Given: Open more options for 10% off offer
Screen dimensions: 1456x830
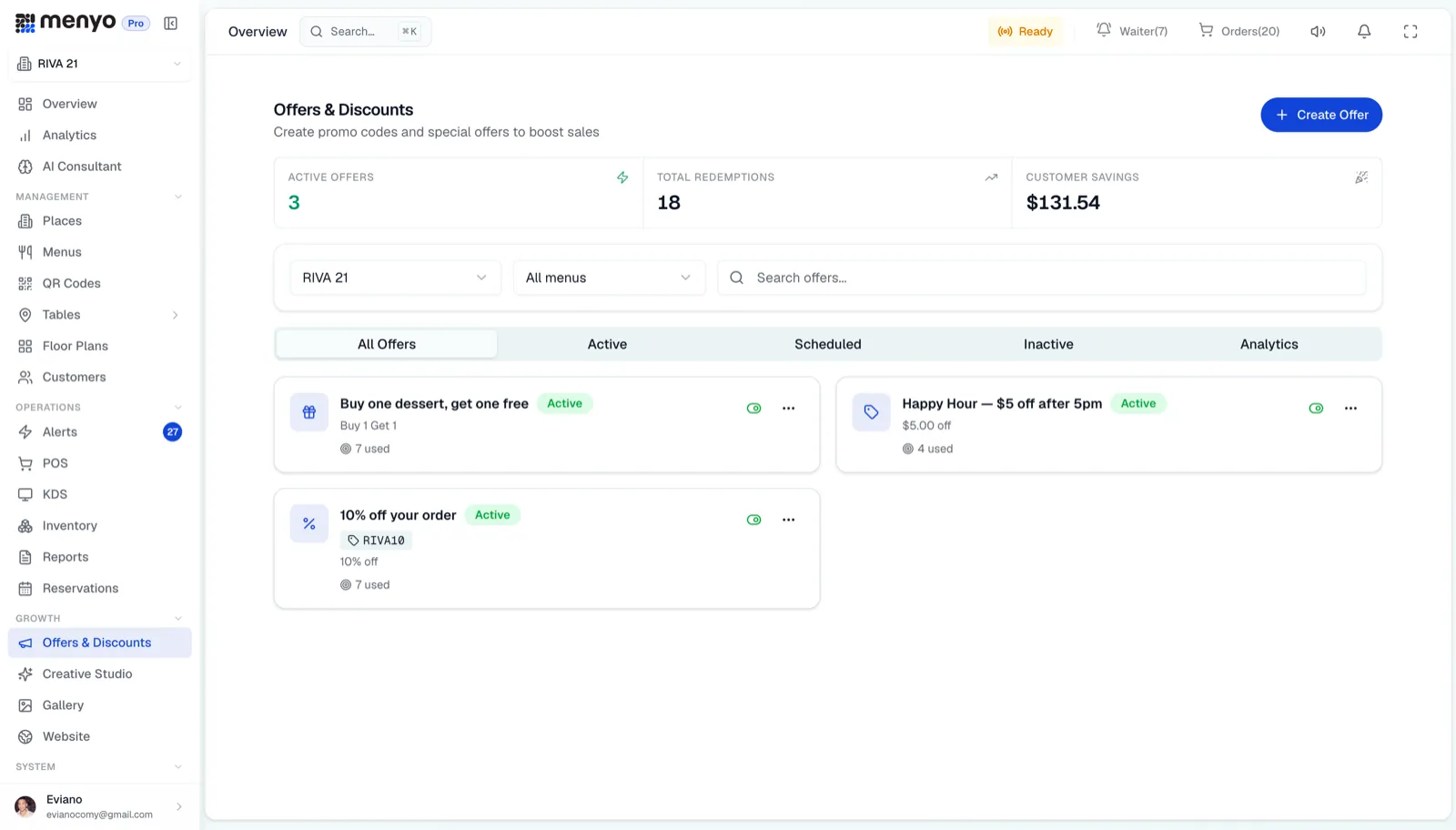Looking at the screenshot, I should tap(788, 520).
